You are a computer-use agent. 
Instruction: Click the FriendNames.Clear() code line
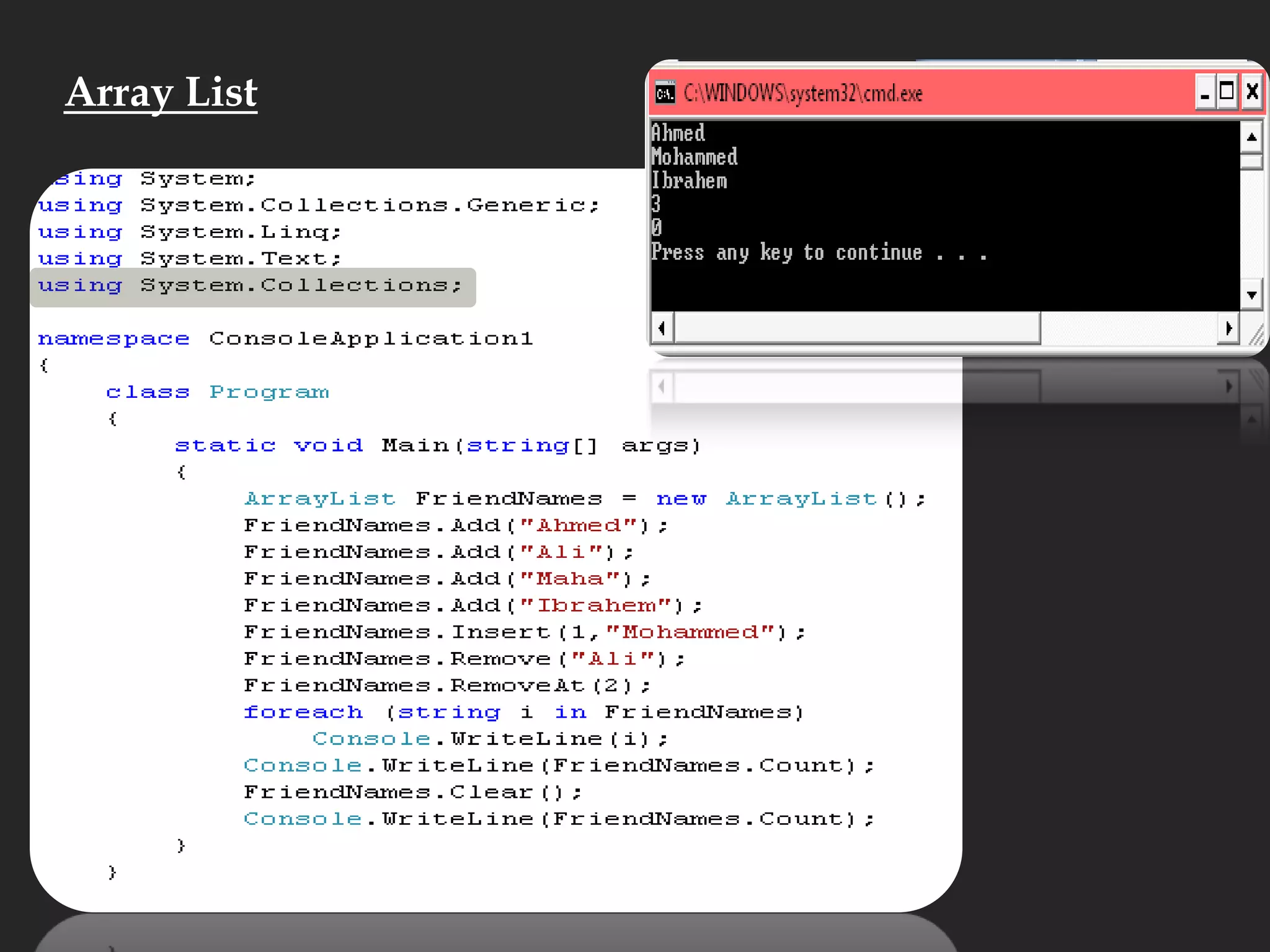pos(413,792)
